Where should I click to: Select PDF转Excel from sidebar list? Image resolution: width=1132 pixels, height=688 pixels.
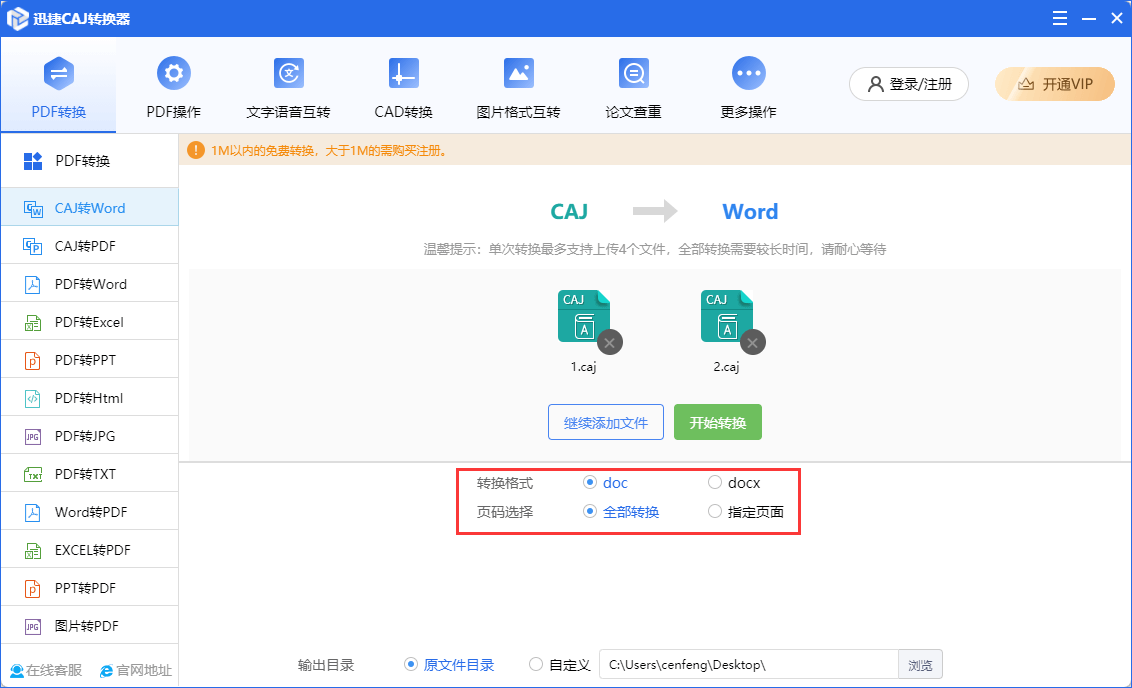click(89, 322)
